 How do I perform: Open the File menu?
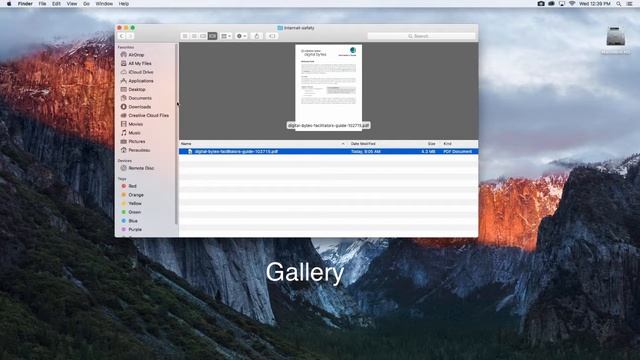(x=42, y=4)
